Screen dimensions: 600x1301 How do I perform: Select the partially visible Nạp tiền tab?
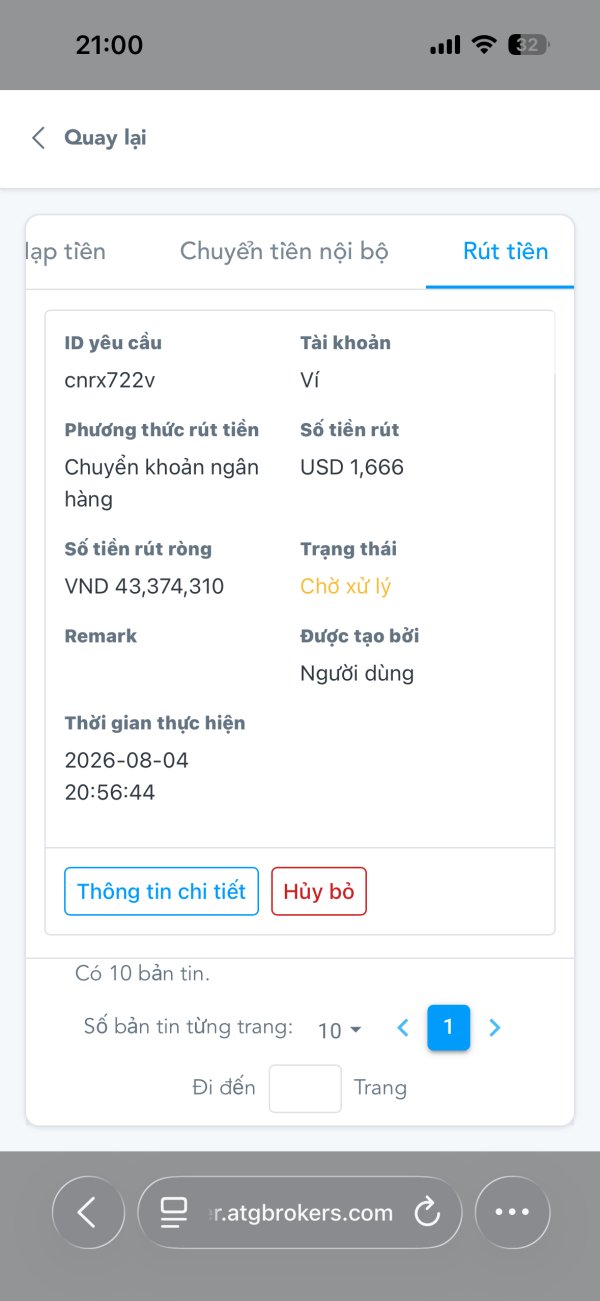[x=66, y=251]
